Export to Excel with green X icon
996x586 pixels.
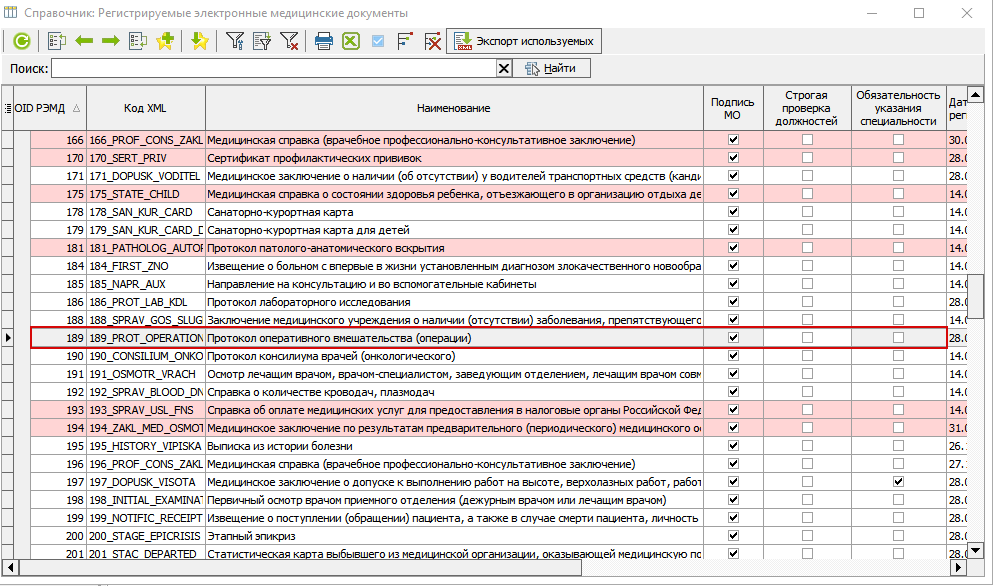click(x=351, y=41)
